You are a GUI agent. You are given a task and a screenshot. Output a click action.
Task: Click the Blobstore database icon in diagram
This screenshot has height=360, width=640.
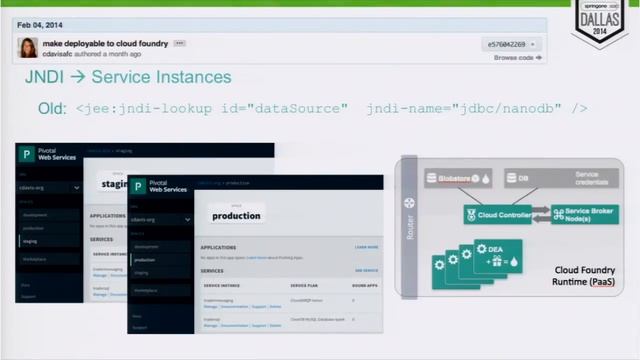(431, 178)
